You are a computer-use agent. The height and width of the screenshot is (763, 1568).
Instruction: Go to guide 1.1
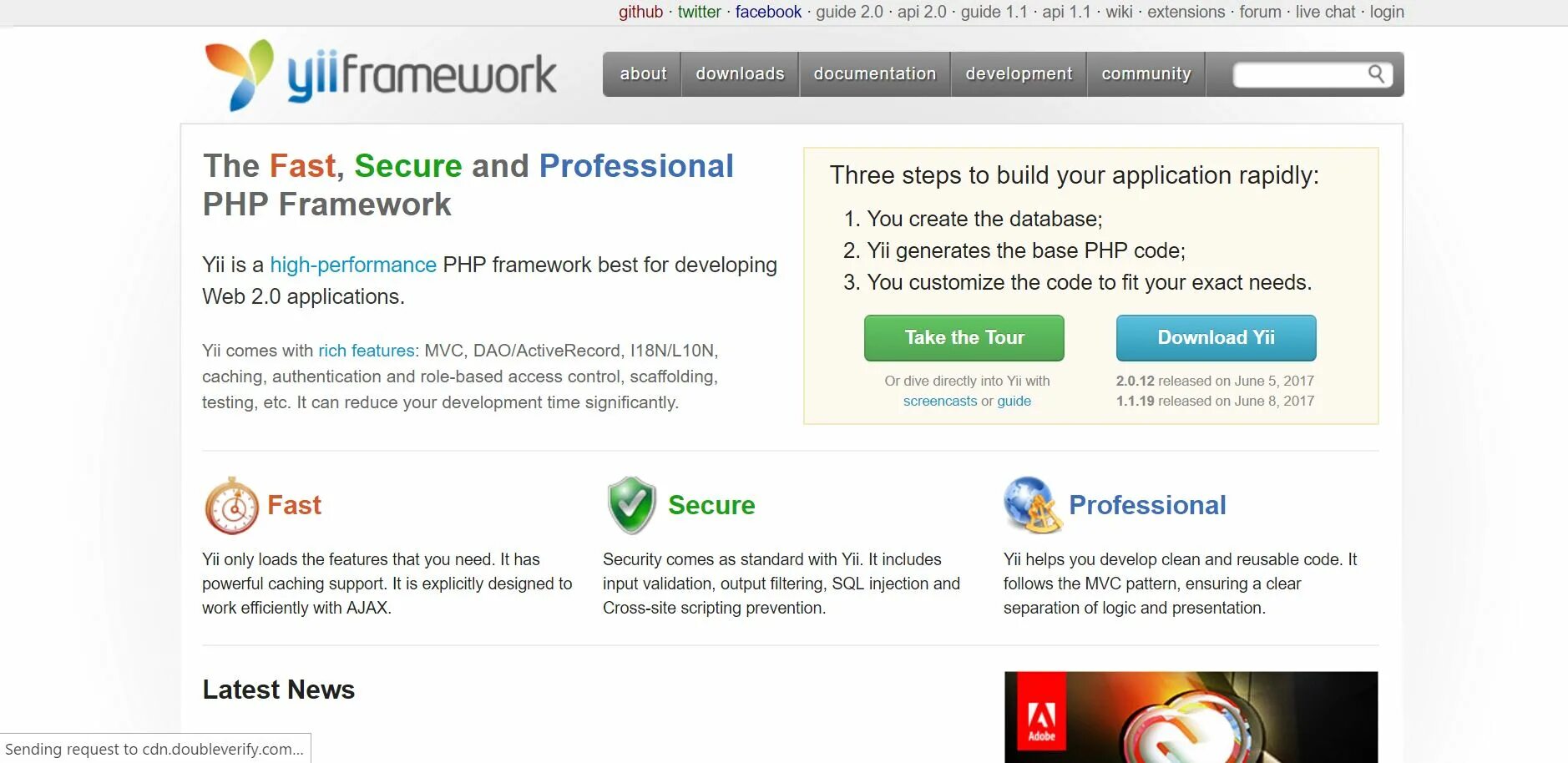994,12
